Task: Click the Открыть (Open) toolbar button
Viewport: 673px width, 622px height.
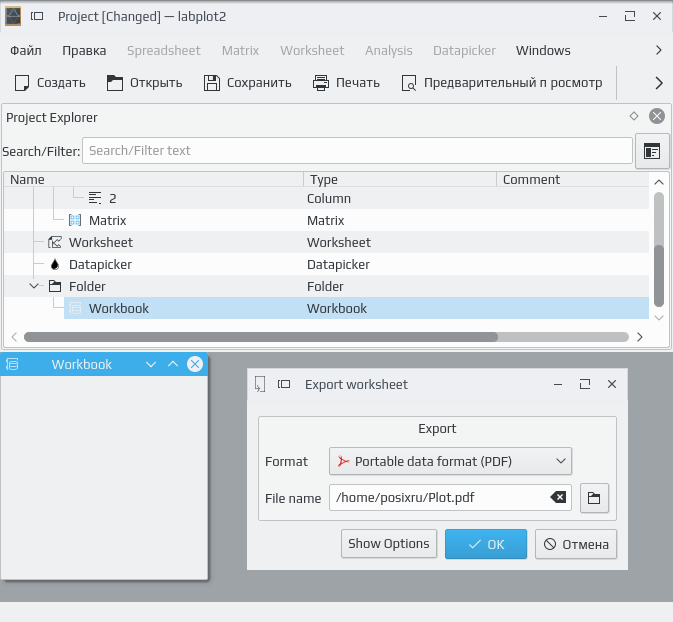Action: 145,83
